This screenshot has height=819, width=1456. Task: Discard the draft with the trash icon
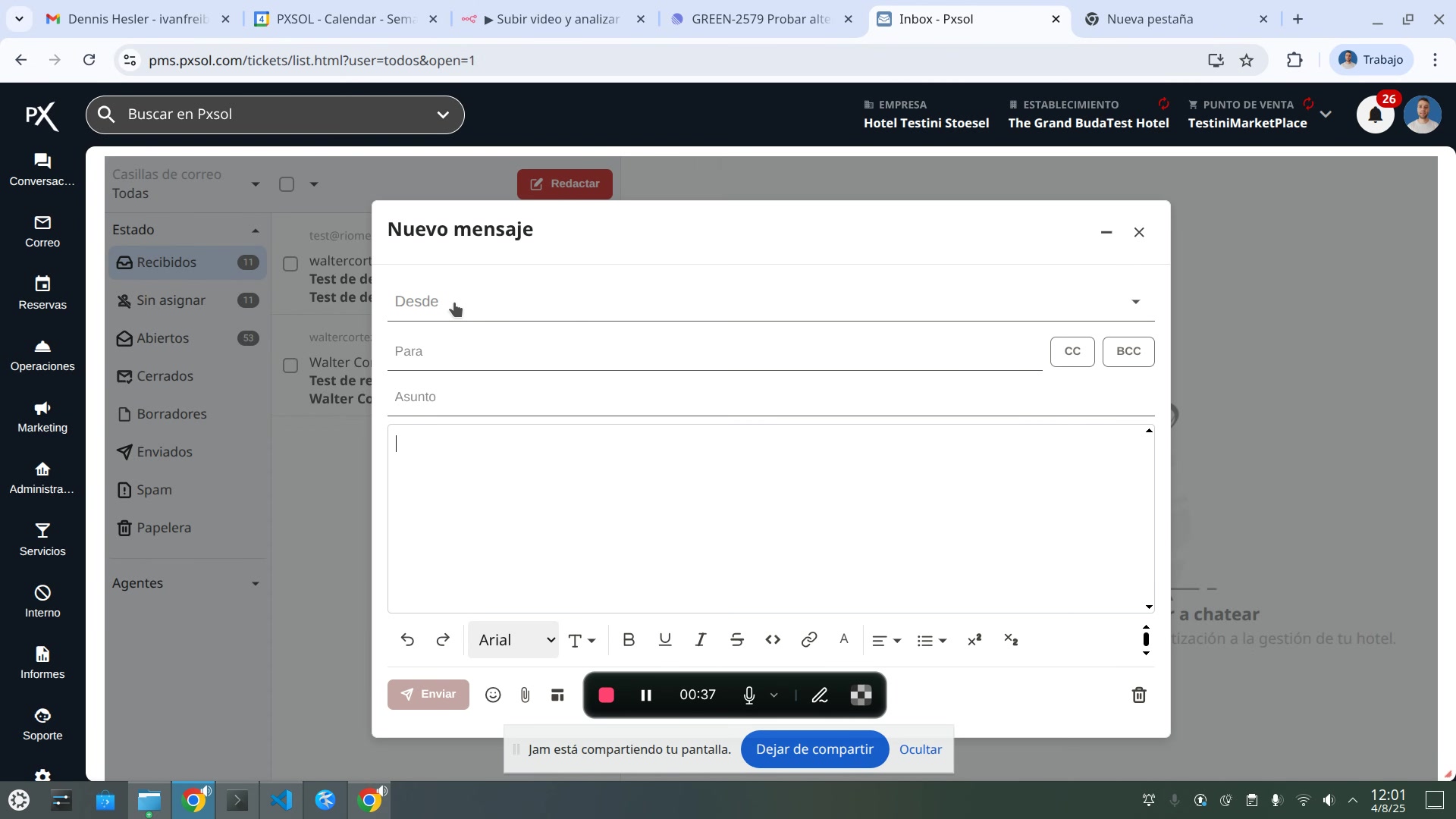(1138, 695)
